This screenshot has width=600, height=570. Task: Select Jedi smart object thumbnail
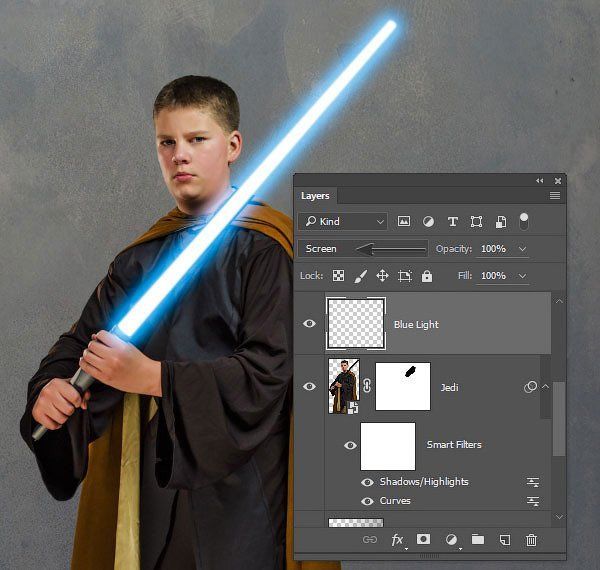(344, 386)
